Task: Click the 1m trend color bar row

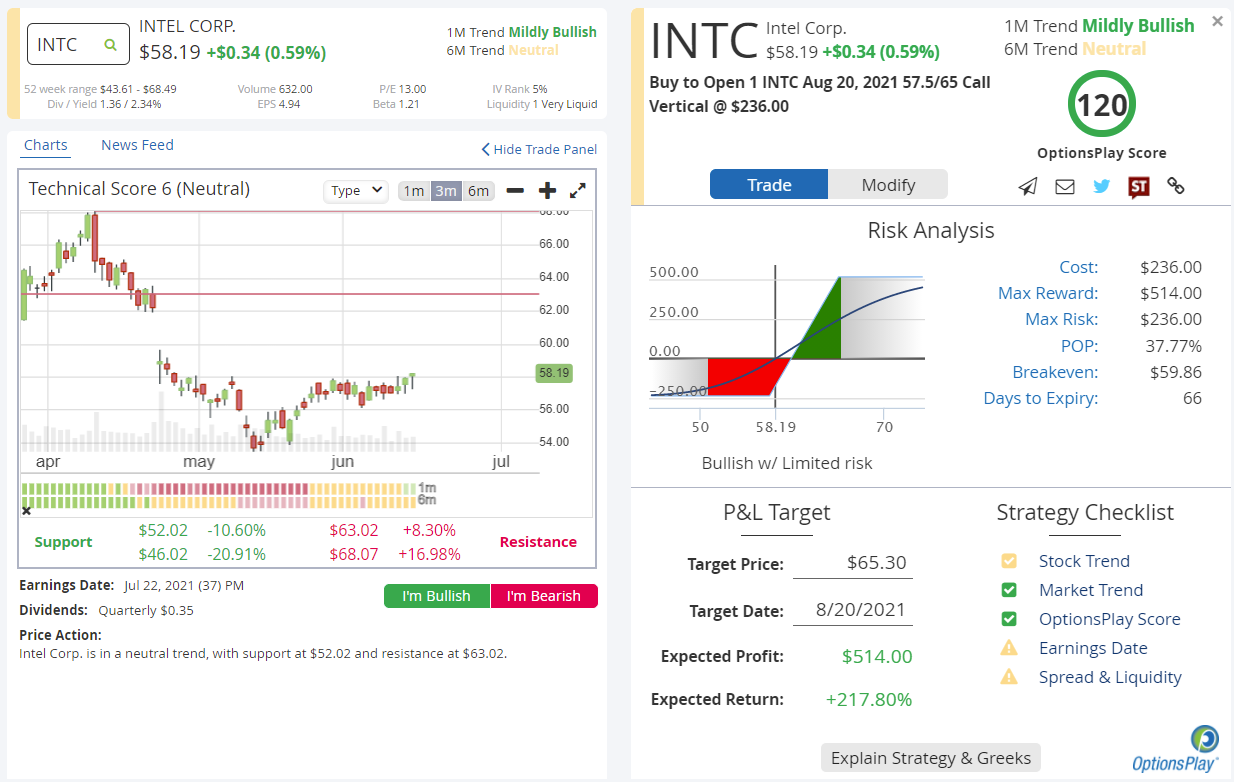Action: click(x=218, y=488)
